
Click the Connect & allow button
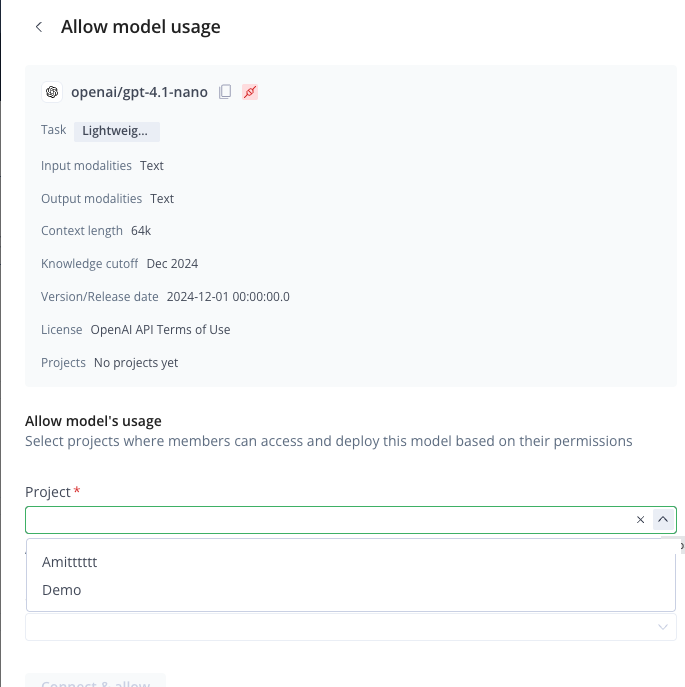point(96,681)
